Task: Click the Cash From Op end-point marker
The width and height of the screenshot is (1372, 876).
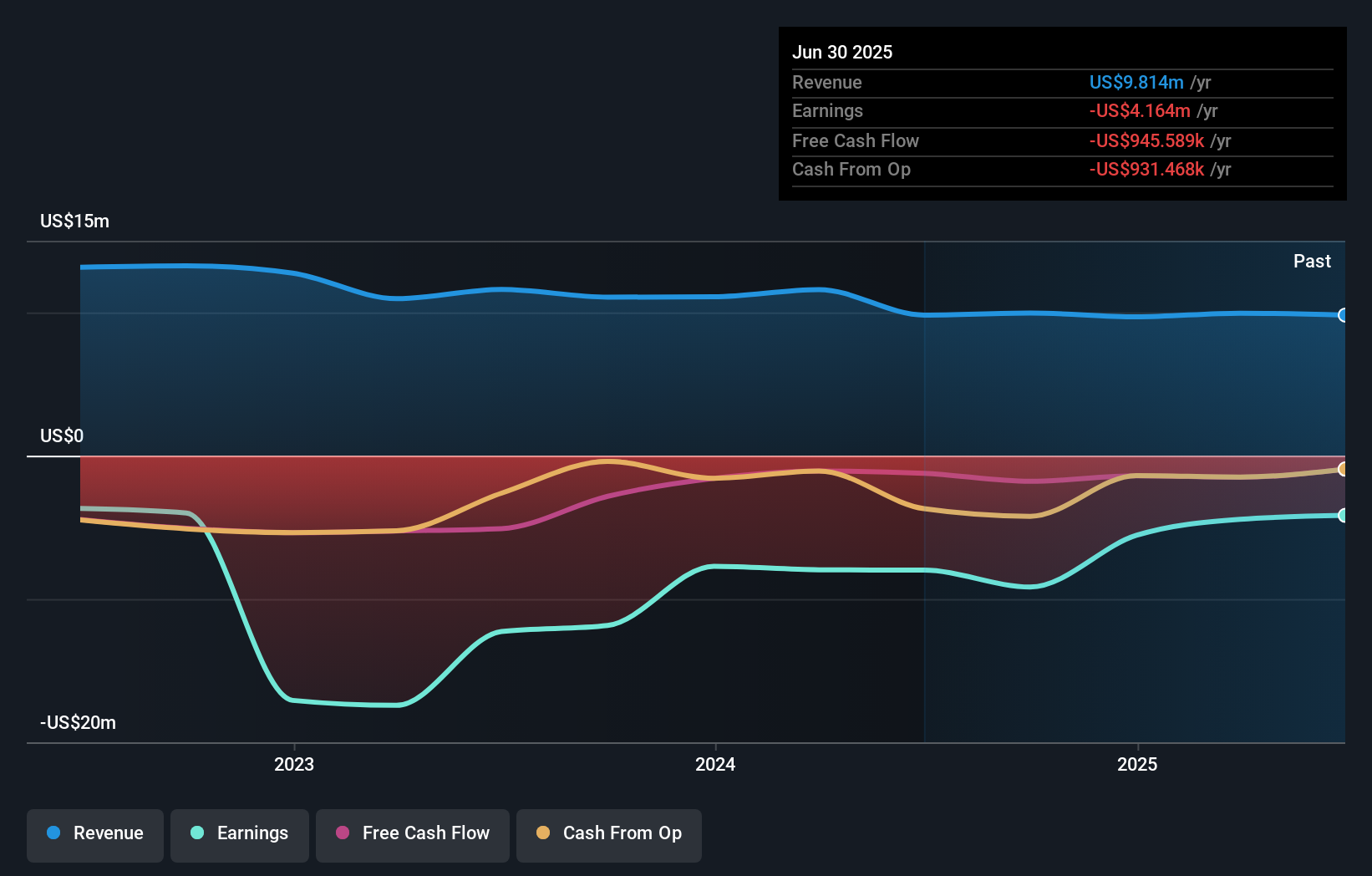Action: pyautogui.click(x=1343, y=469)
